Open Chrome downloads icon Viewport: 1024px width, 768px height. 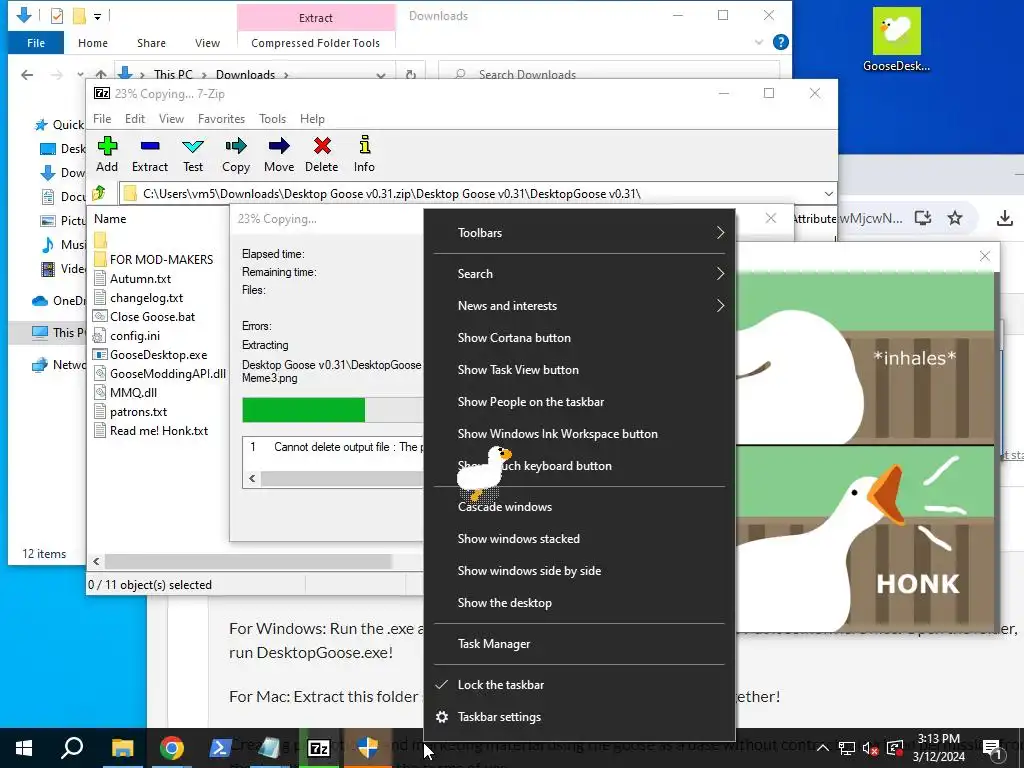pos(1005,218)
